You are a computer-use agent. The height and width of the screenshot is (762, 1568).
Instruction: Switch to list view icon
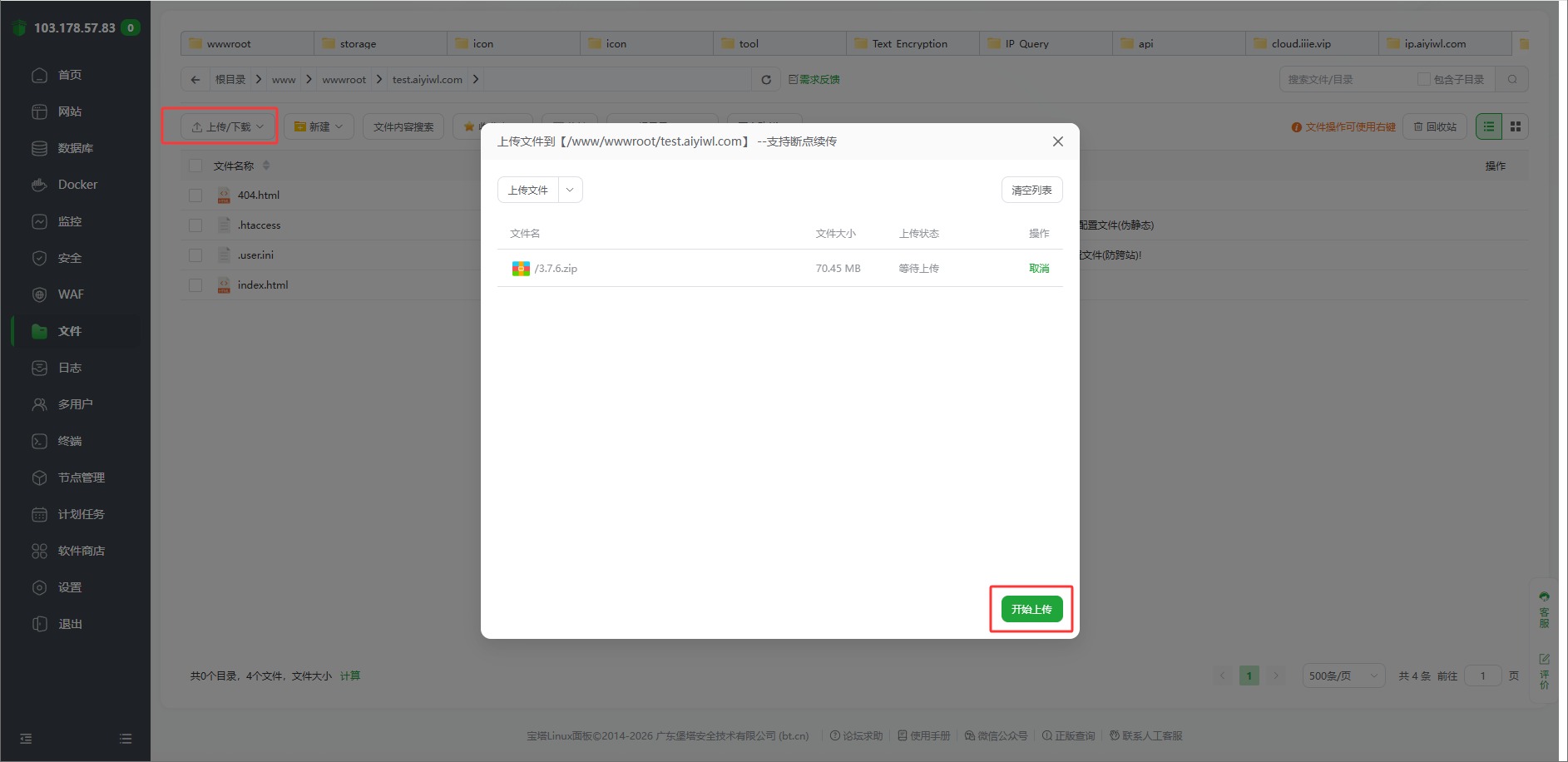click(x=1488, y=126)
